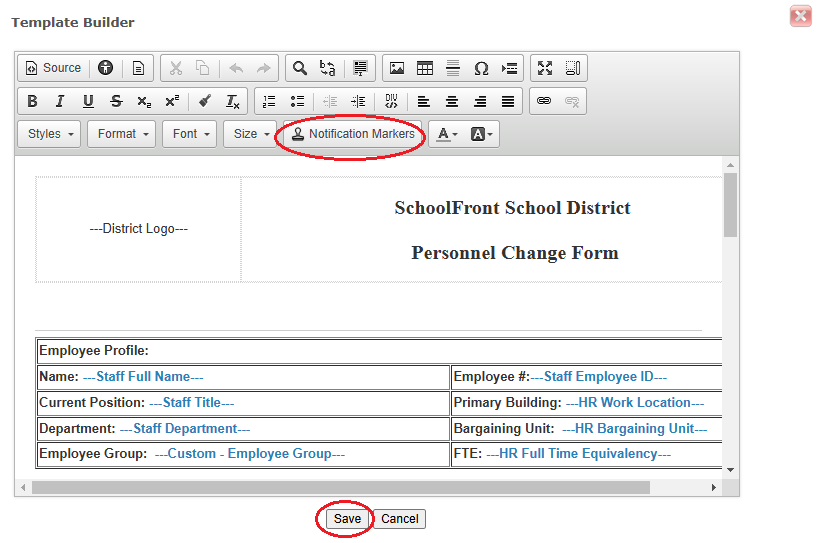Open Find with magnifier icon
819x543 pixels.
[x=300, y=68]
